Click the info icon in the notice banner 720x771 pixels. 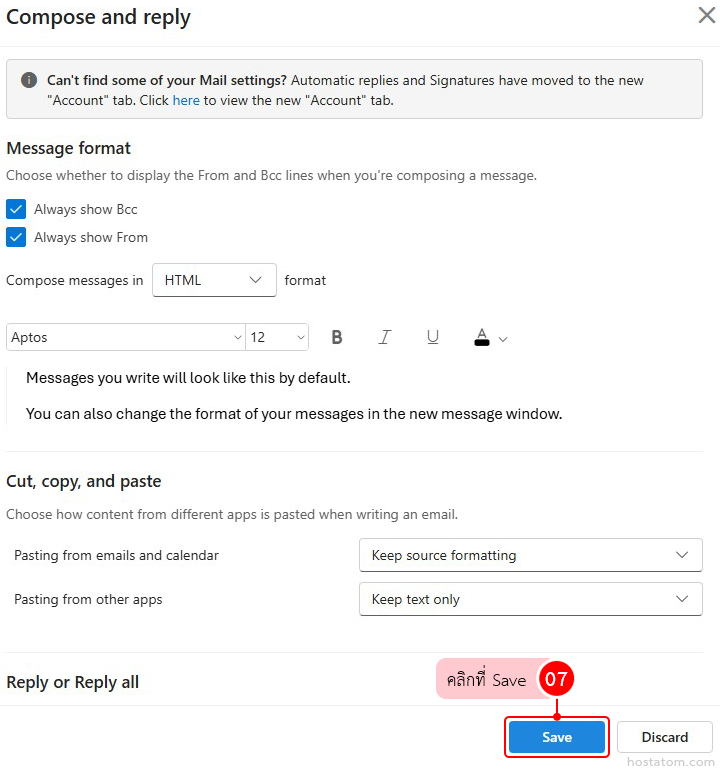29,80
